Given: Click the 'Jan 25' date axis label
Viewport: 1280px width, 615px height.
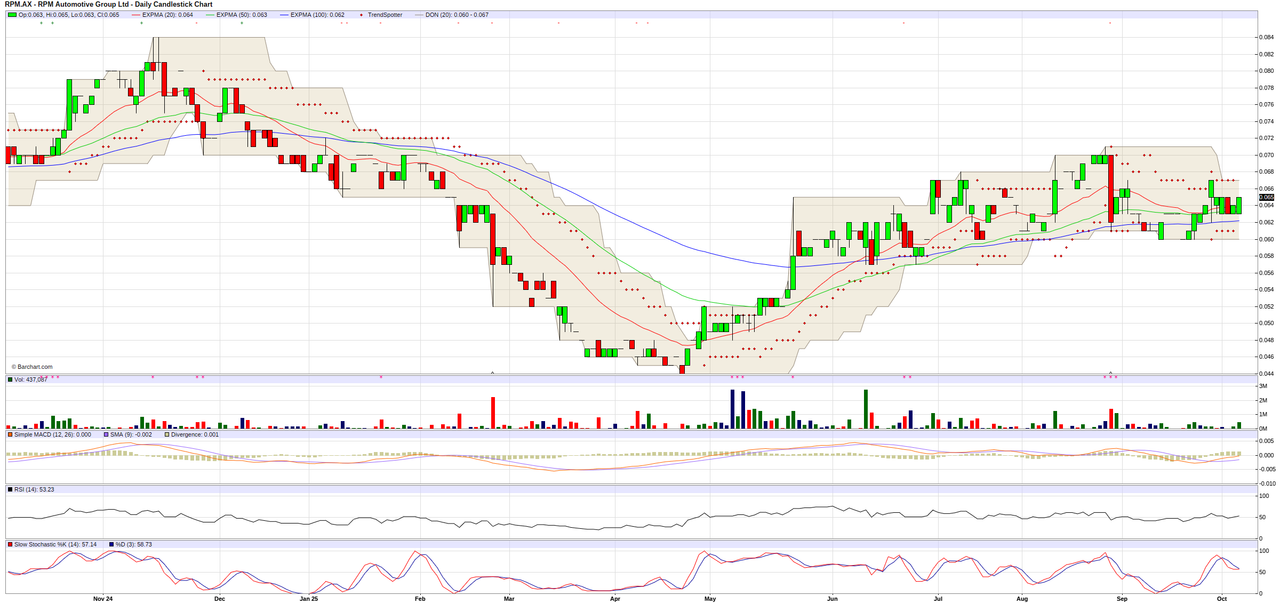Looking at the screenshot, I should pyautogui.click(x=309, y=598).
